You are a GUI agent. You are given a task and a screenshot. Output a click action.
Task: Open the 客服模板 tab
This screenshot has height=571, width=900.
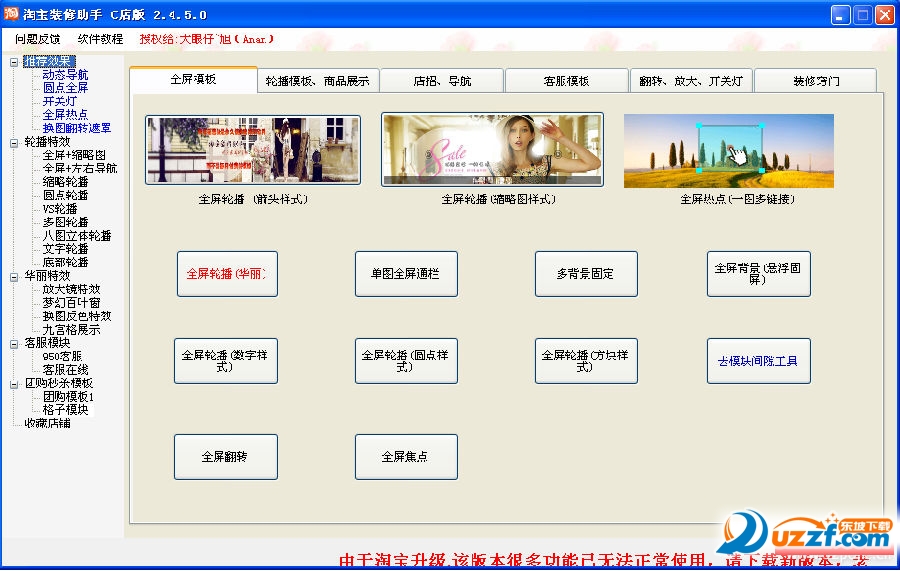[x=566, y=81]
